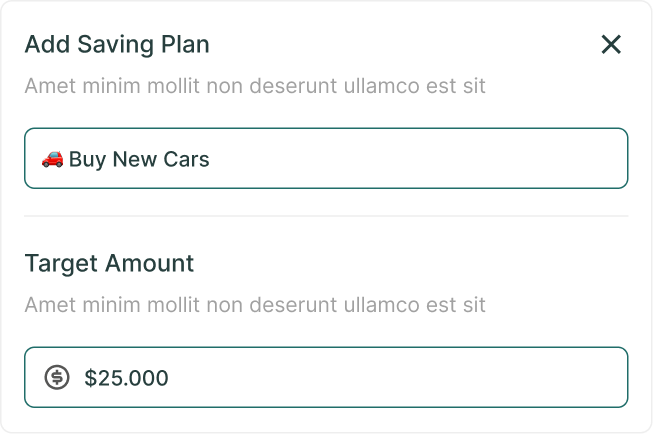Click the Target Amount heading

click(109, 264)
